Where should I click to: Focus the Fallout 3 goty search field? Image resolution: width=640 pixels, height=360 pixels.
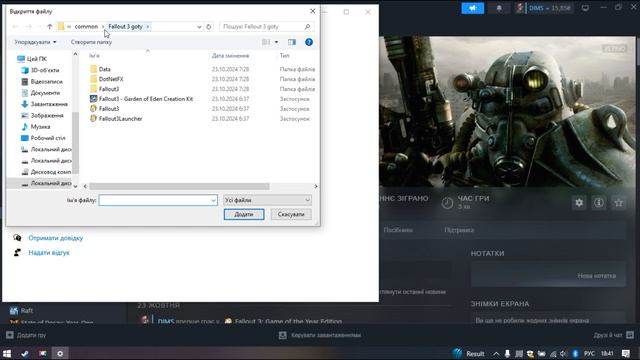(x=267, y=27)
